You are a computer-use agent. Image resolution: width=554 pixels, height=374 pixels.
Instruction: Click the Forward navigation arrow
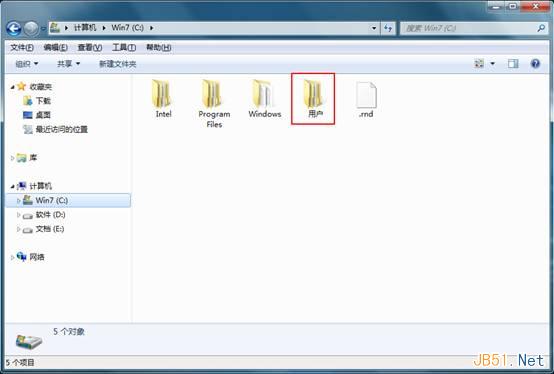pos(31,28)
